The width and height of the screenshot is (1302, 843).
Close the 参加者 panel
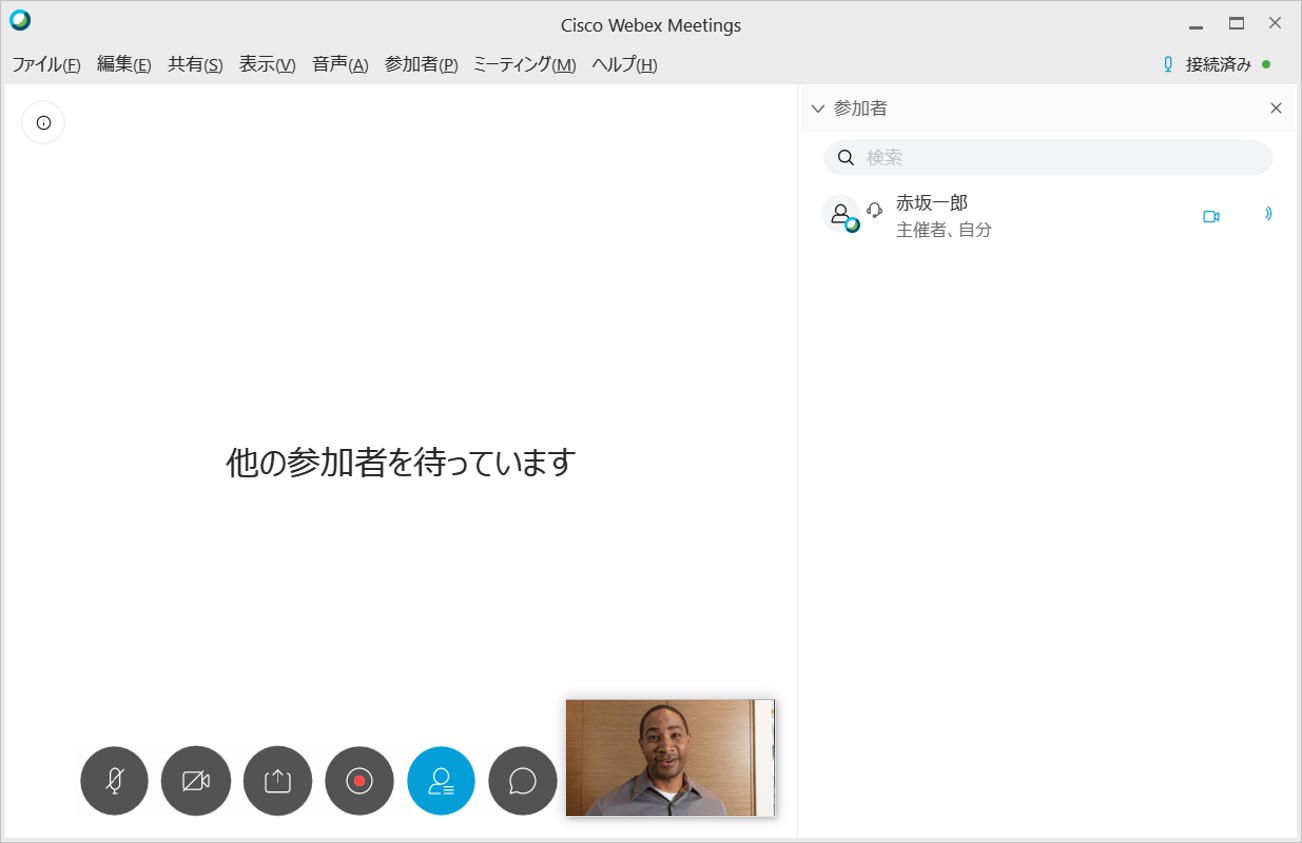tap(1276, 108)
